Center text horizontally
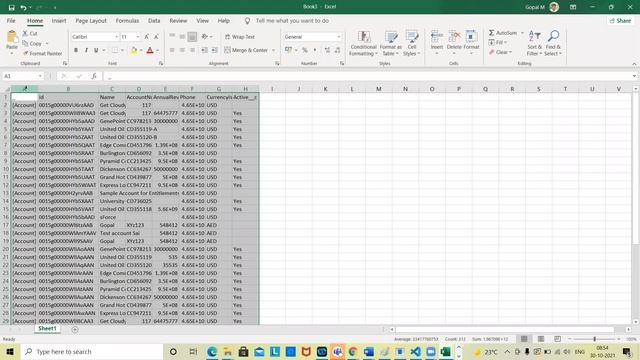Image resolution: width=640 pixels, height=360 pixels. click(x=182, y=50)
